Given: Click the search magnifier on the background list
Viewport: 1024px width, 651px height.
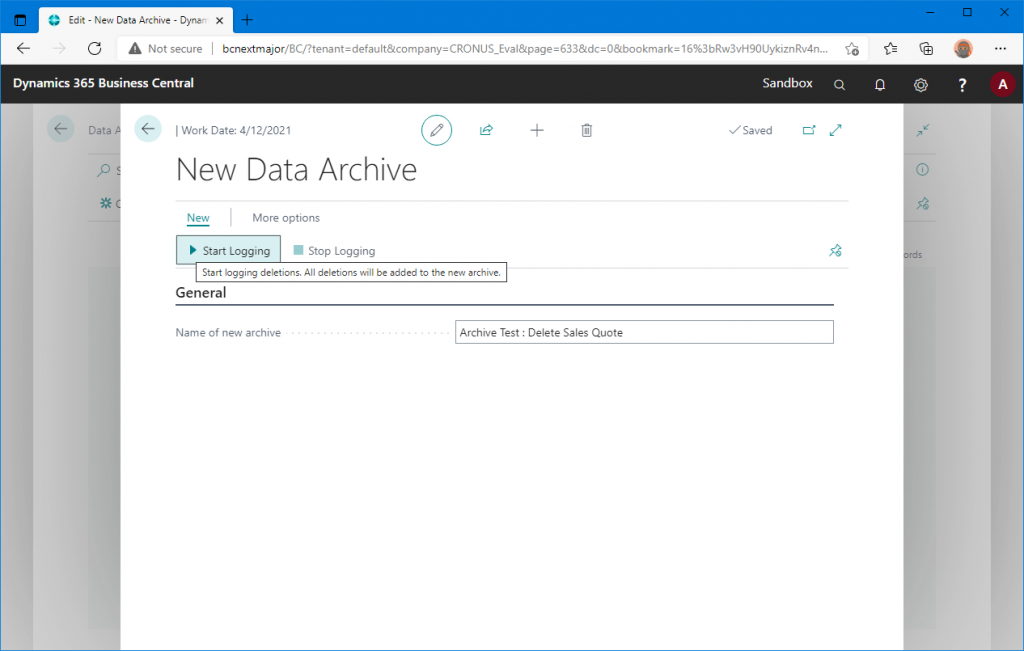Looking at the screenshot, I should [x=103, y=170].
